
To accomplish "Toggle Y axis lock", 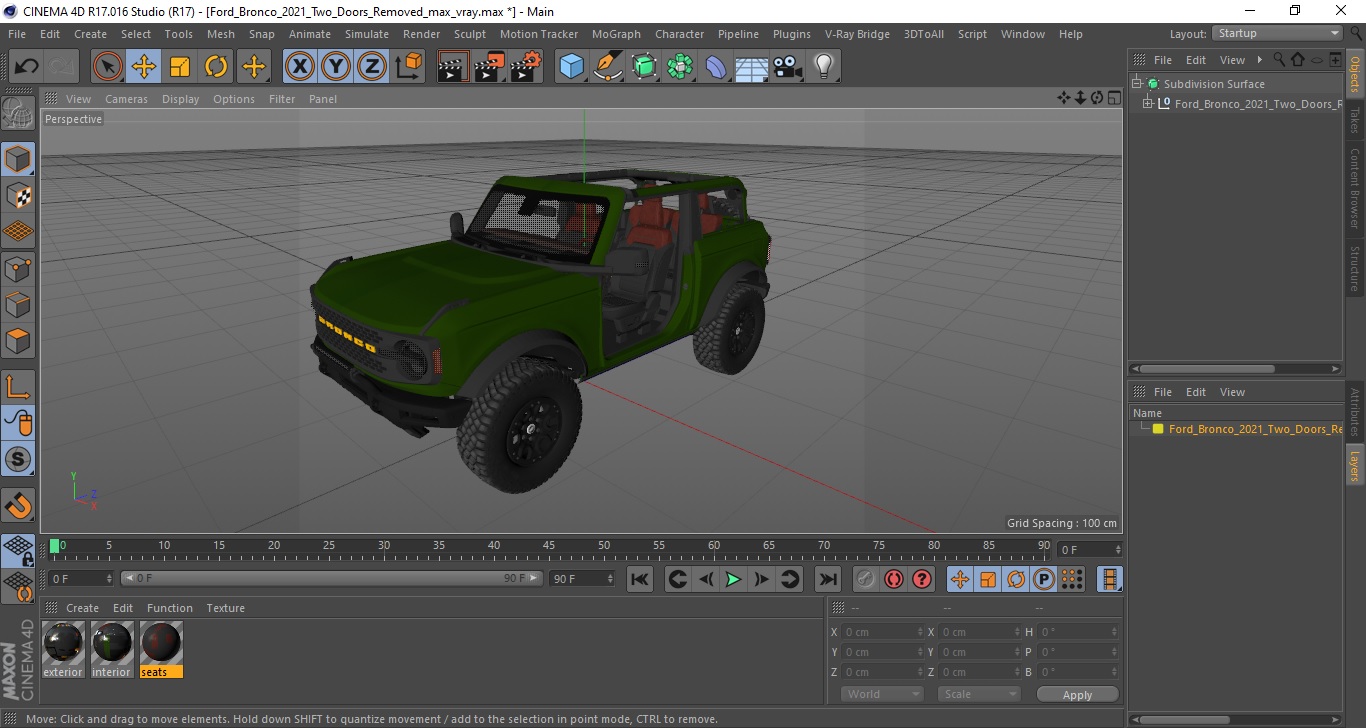I will (336, 67).
